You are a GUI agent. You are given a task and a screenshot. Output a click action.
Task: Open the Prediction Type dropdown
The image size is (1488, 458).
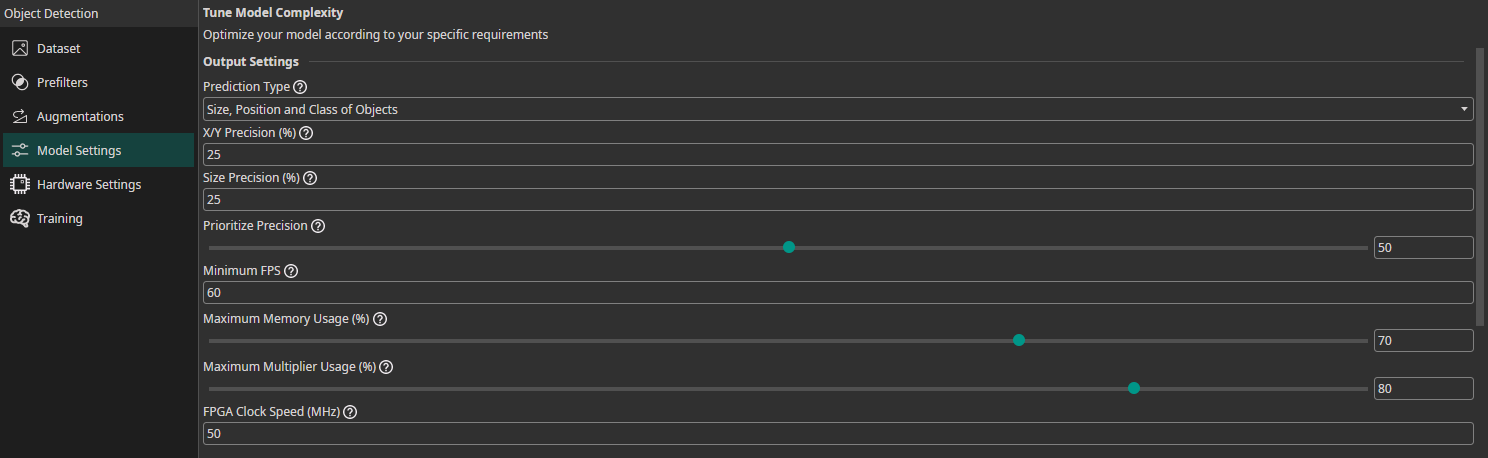coord(838,109)
